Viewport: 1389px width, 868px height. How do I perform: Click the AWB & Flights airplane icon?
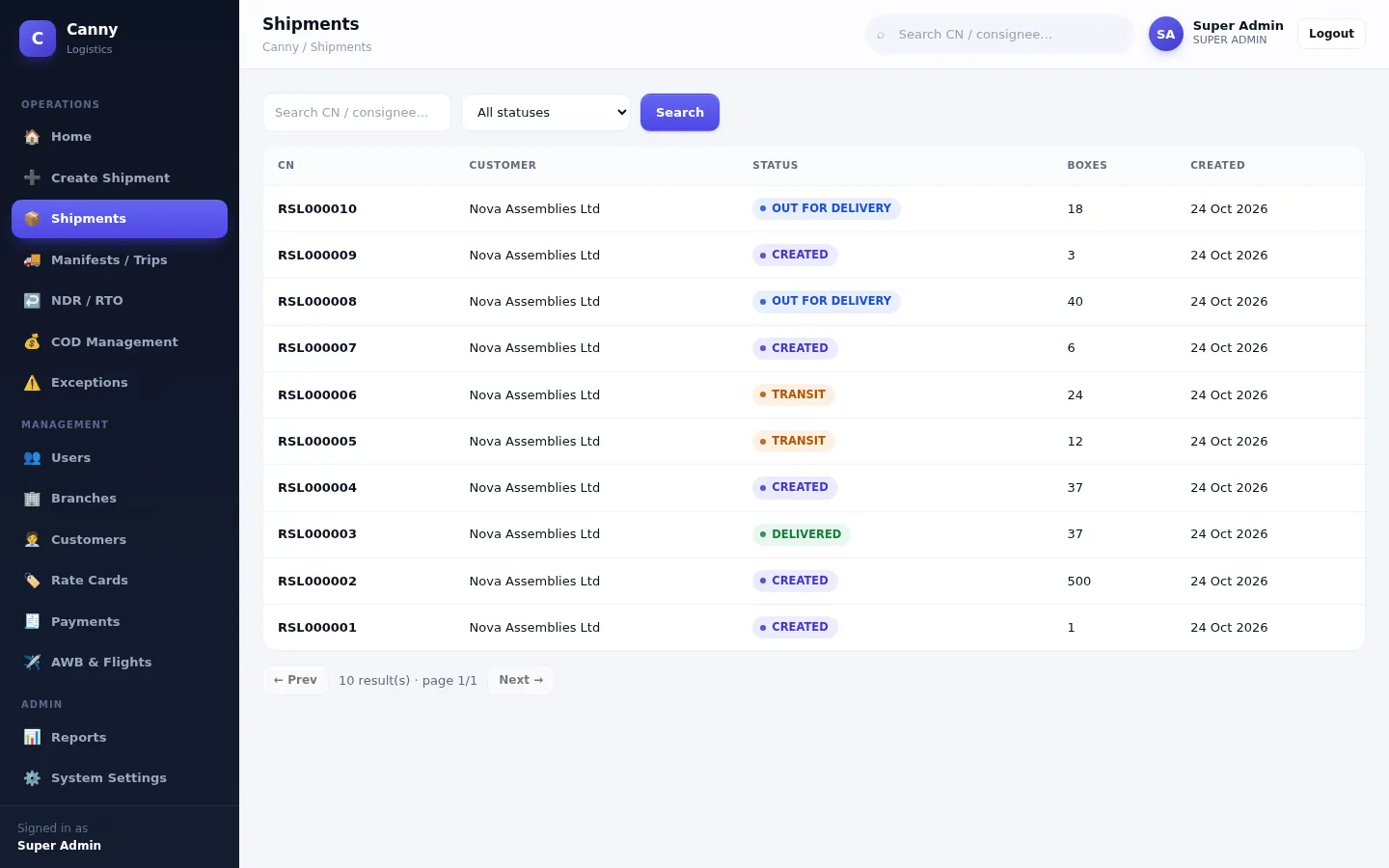pos(32,663)
